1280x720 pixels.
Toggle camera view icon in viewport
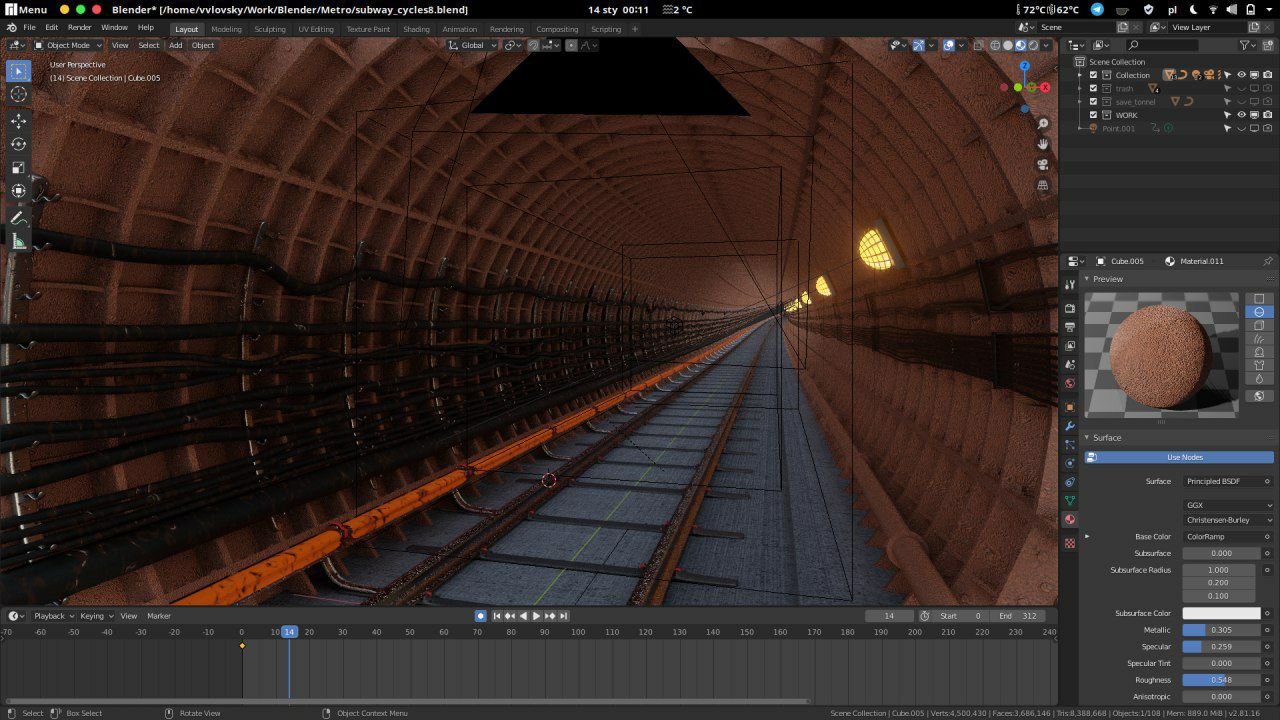click(x=1043, y=165)
